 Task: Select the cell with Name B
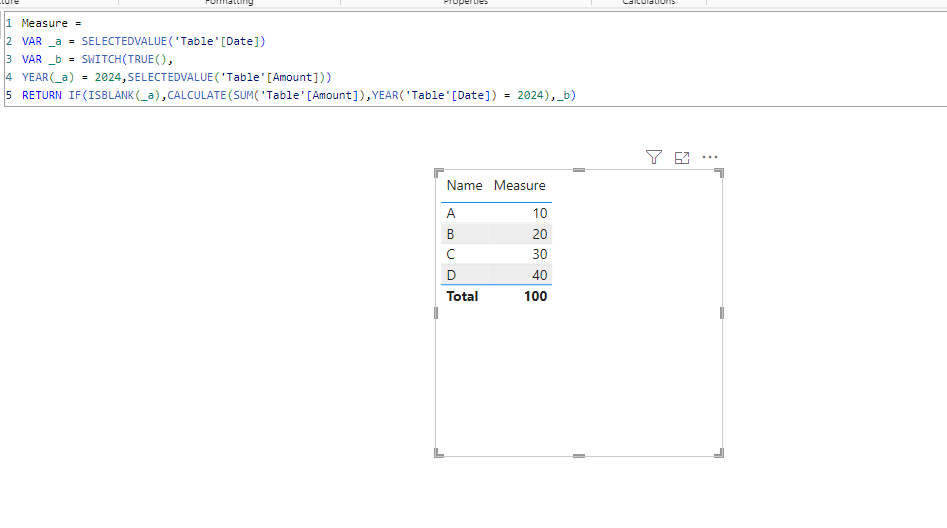coord(450,234)
